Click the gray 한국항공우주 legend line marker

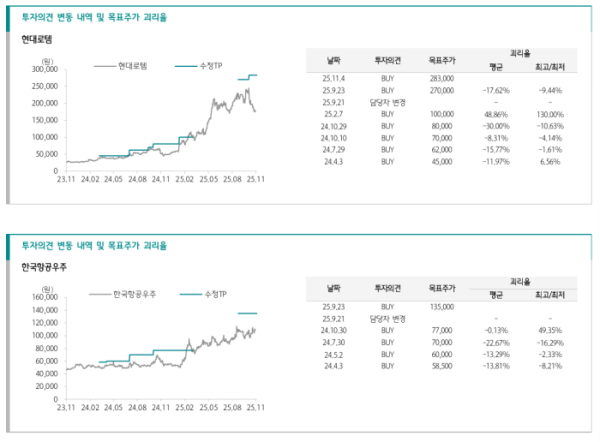click(x=99, y=294)
